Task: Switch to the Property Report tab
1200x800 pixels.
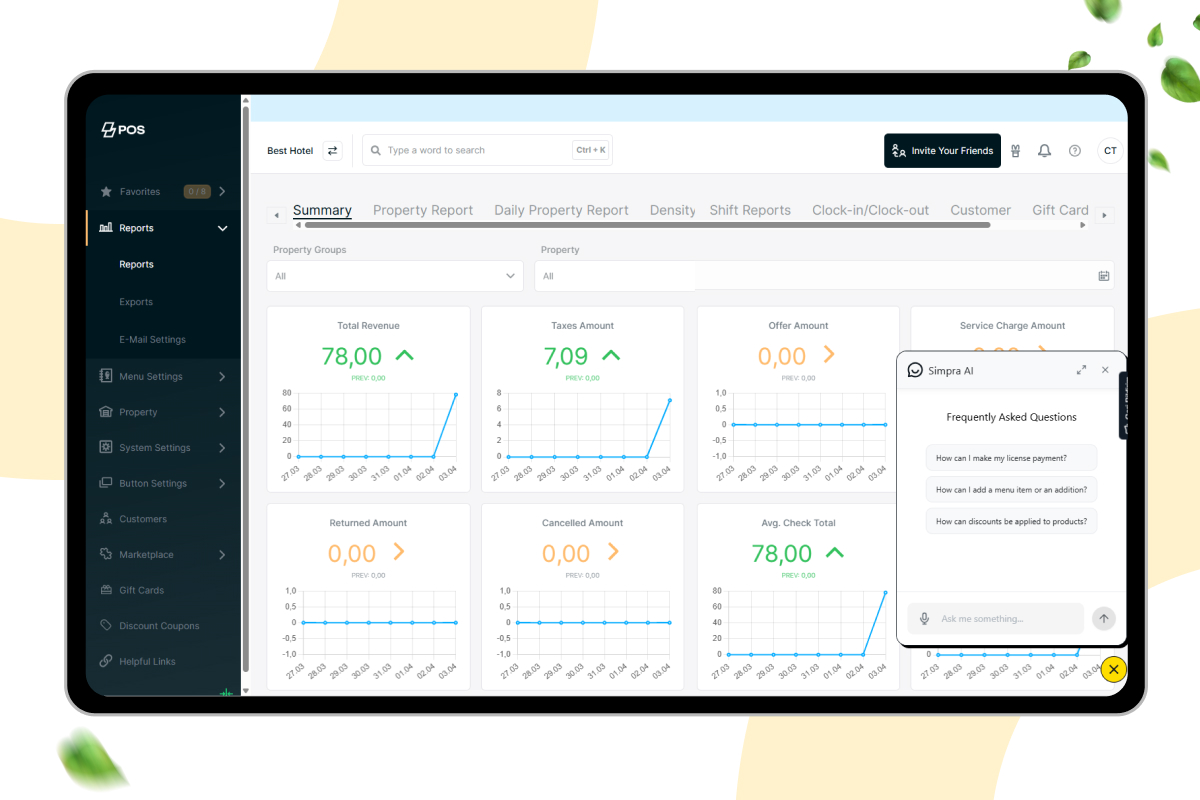Action: (x=423, y=210)
